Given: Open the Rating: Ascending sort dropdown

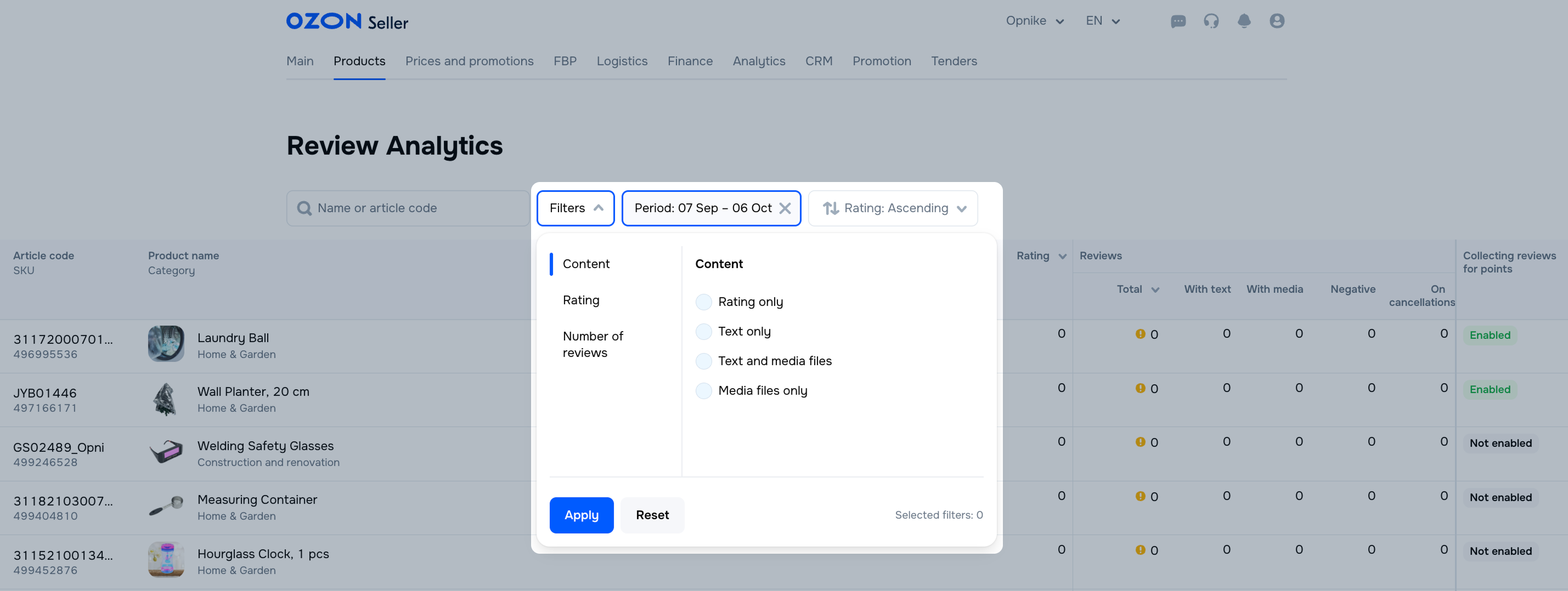Looking at the screenshot, I should pos(892,208).
